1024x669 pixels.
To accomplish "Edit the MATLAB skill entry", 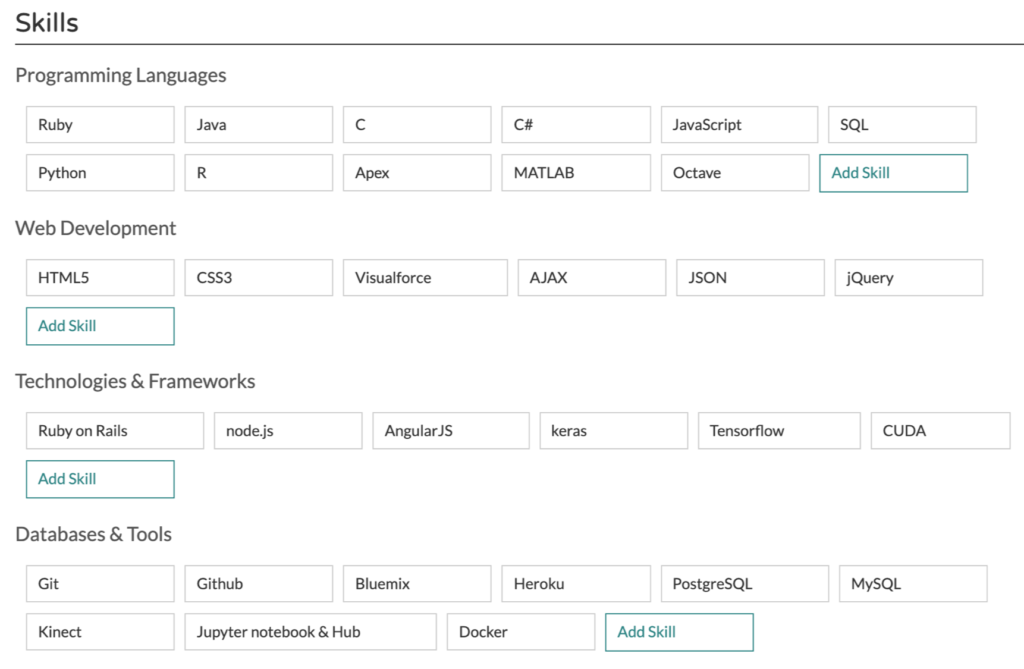I will point(576,173).
